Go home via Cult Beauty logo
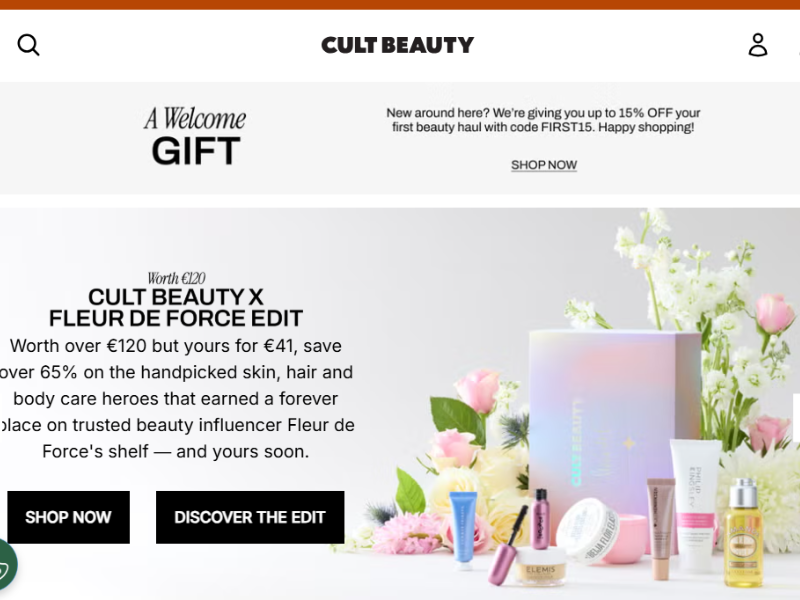 tap(397, 45)
